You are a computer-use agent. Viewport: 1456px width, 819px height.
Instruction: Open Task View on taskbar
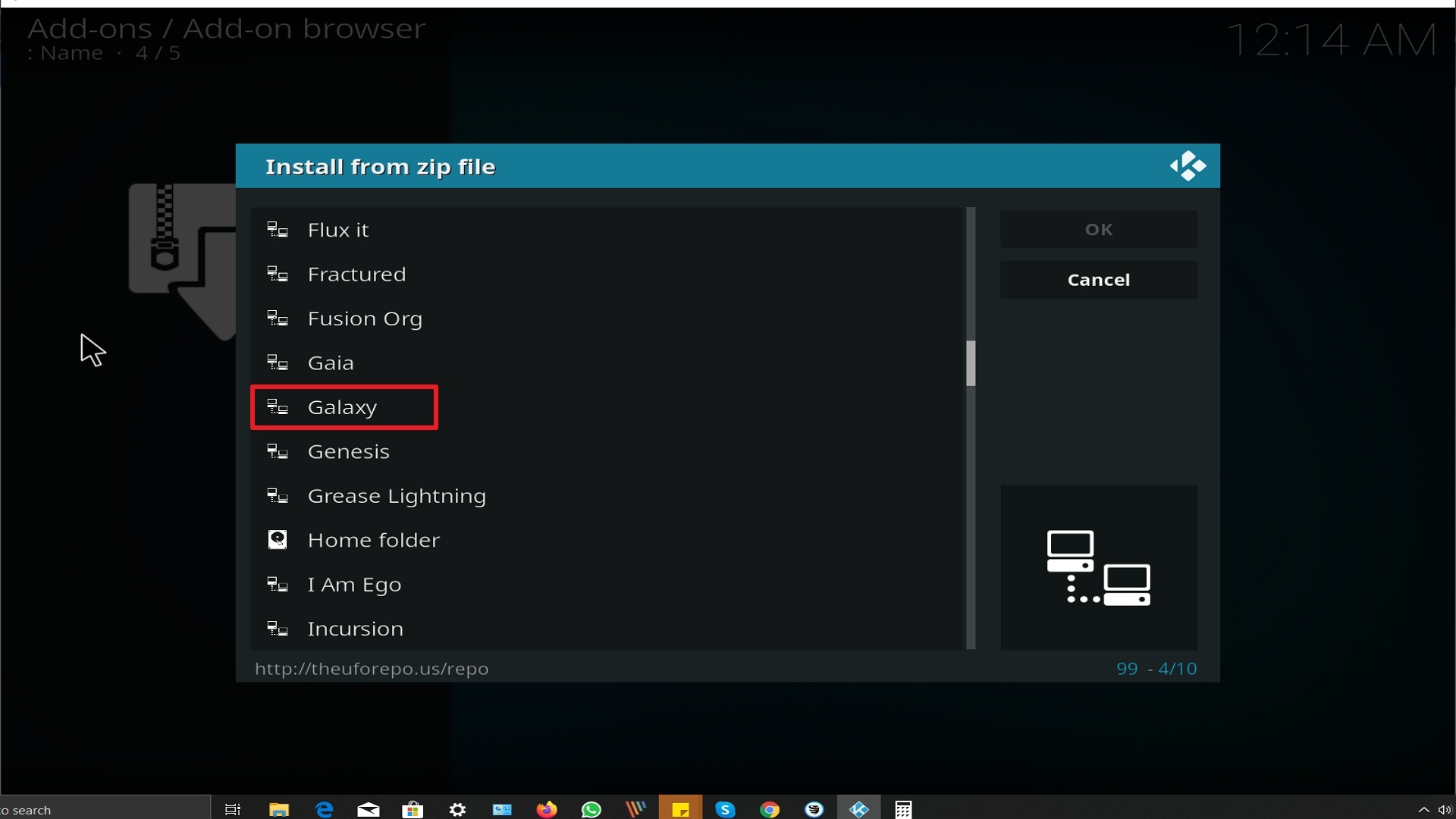tap(233, 809)
